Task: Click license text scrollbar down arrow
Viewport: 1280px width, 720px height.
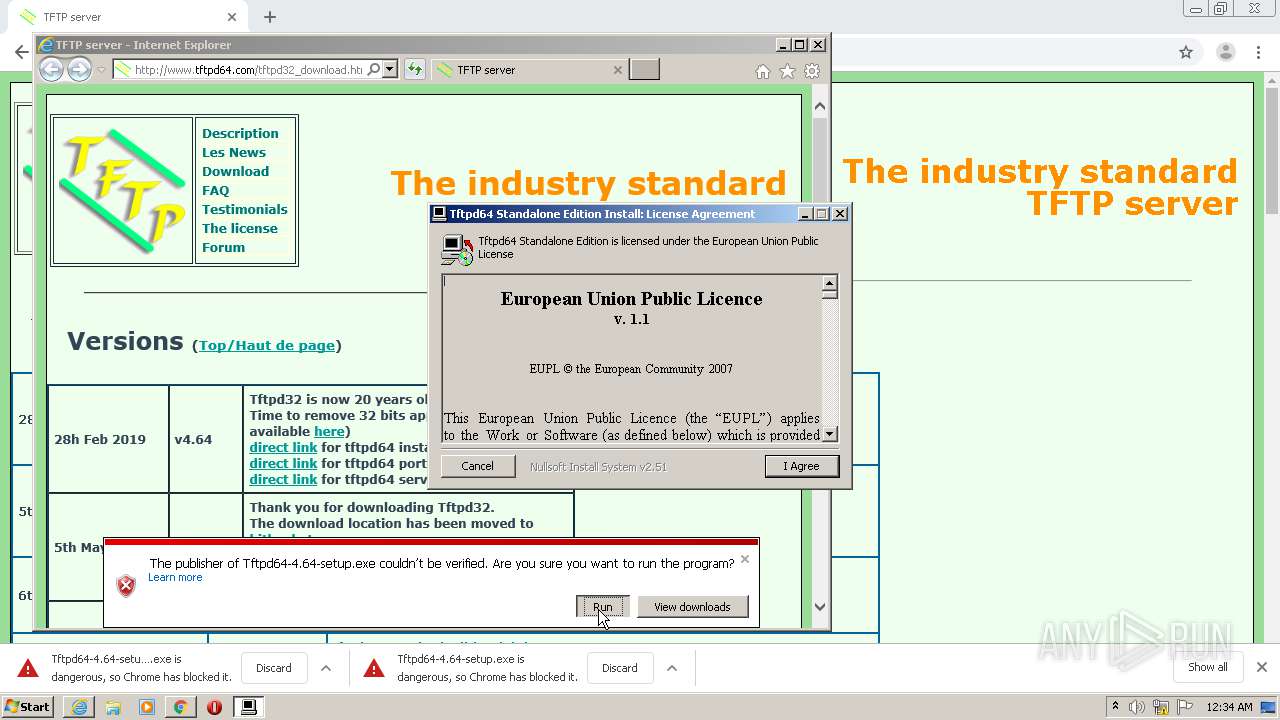Action: point(829,434)
